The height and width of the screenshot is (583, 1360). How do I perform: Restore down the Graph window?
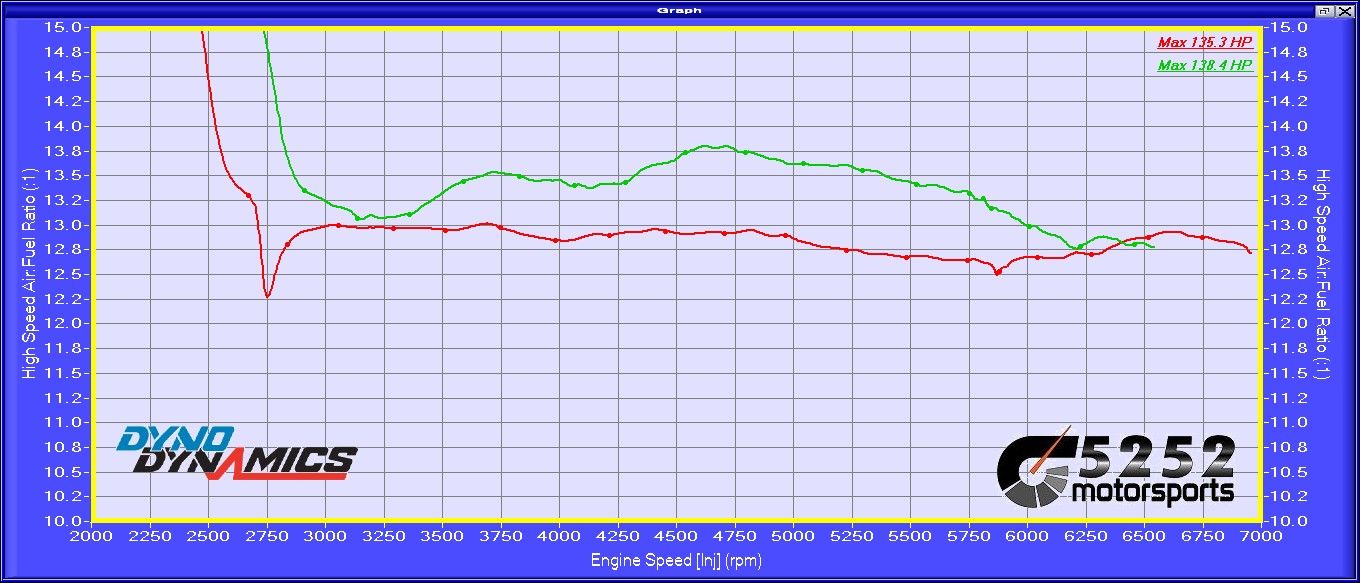coord(1325,10)
